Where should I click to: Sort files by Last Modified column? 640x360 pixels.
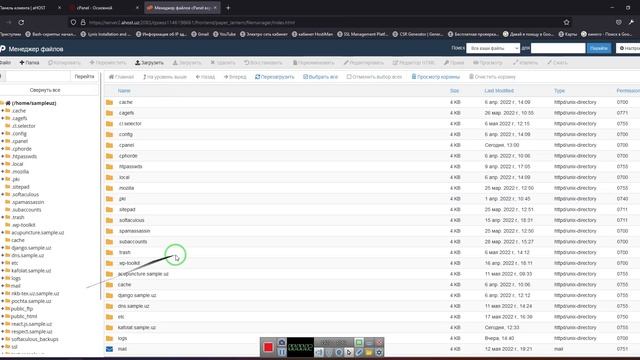click(x=499, y=91)
